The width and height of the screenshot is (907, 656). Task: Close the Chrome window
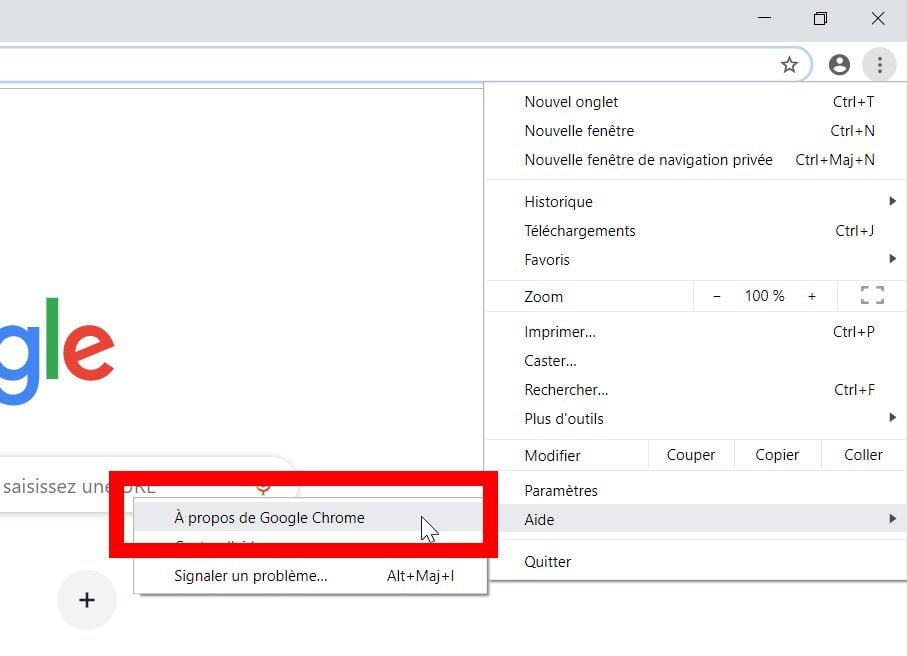tap(877, 19)
